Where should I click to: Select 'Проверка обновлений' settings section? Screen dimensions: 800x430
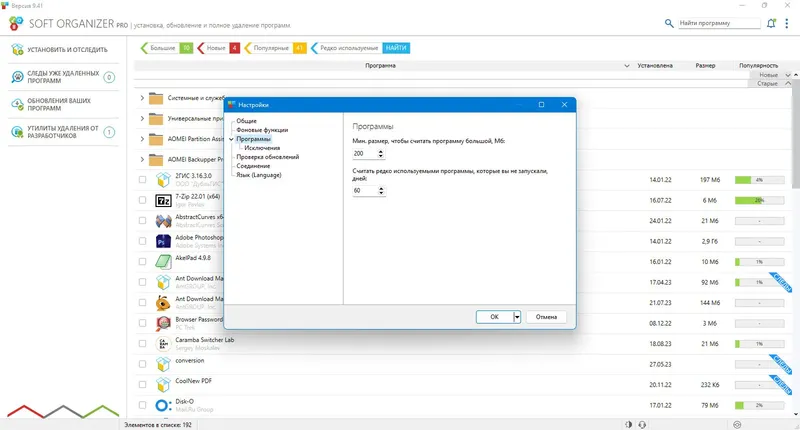[267, 157]
